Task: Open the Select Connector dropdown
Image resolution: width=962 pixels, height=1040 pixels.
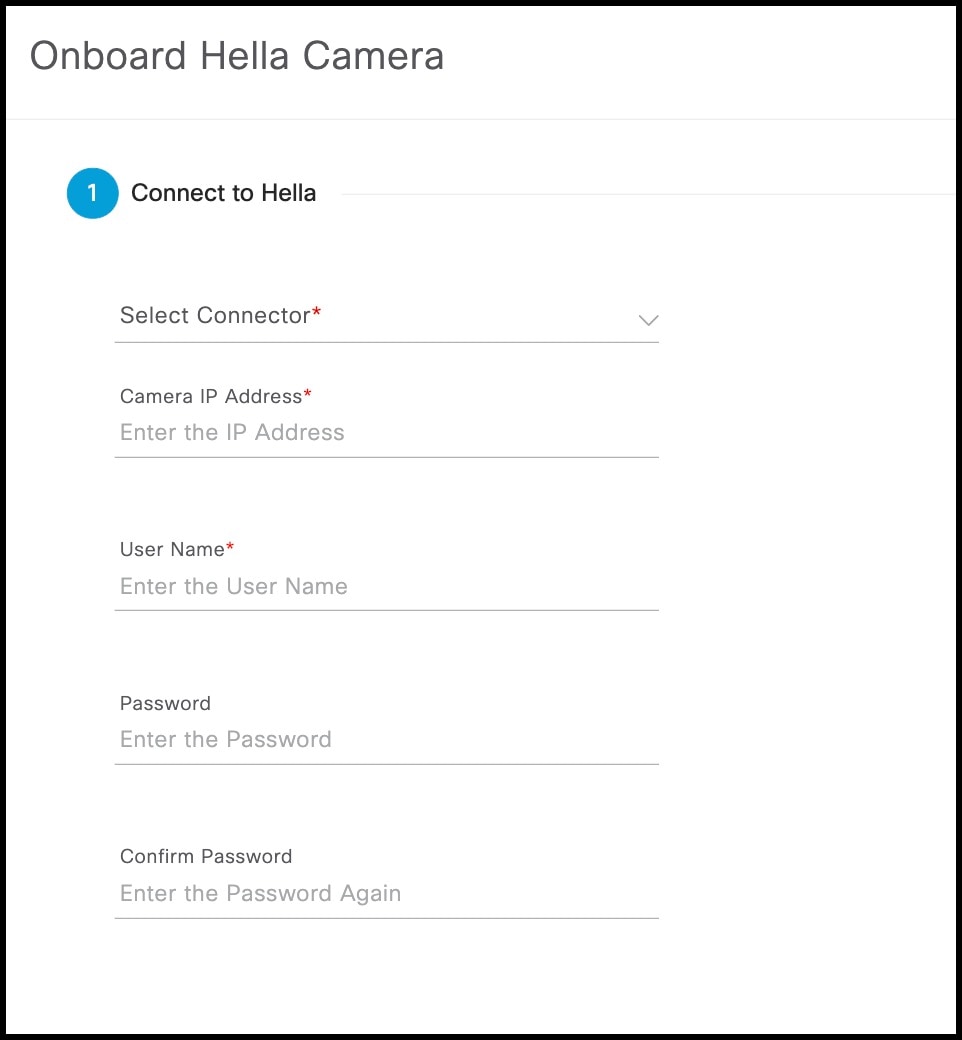Action: tap(388, 320)
